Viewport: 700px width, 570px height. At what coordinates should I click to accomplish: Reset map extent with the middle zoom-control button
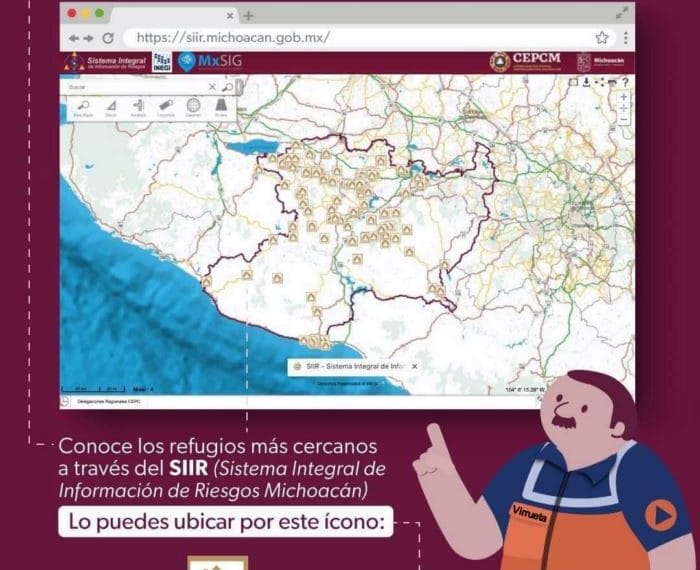(624, 108)
